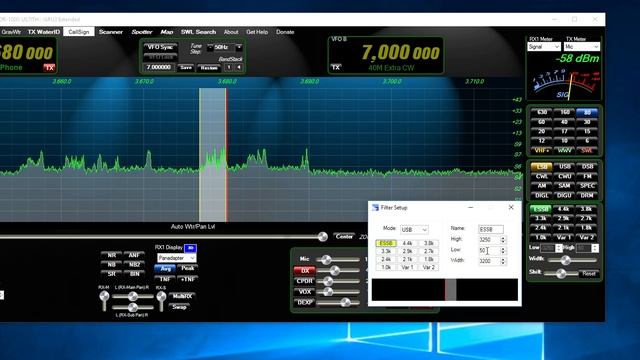Toggle the red DX button
Screen dimensions: 640x360
304,271
